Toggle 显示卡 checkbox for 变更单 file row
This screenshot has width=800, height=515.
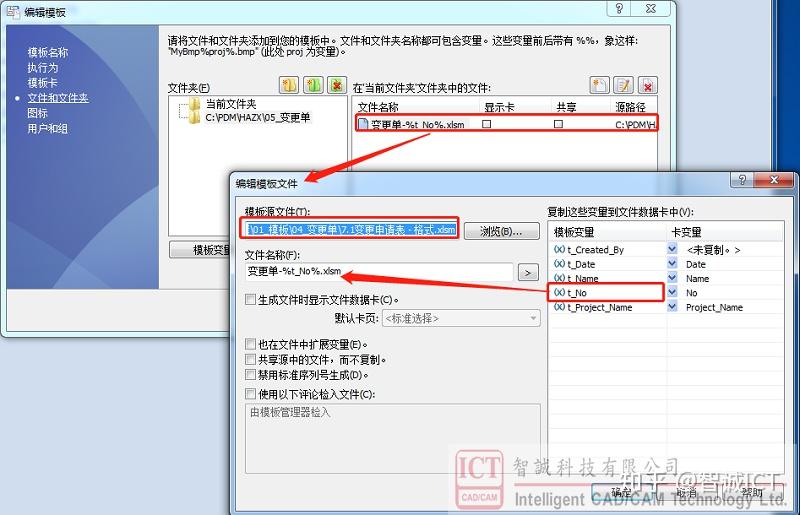(487, 124)
